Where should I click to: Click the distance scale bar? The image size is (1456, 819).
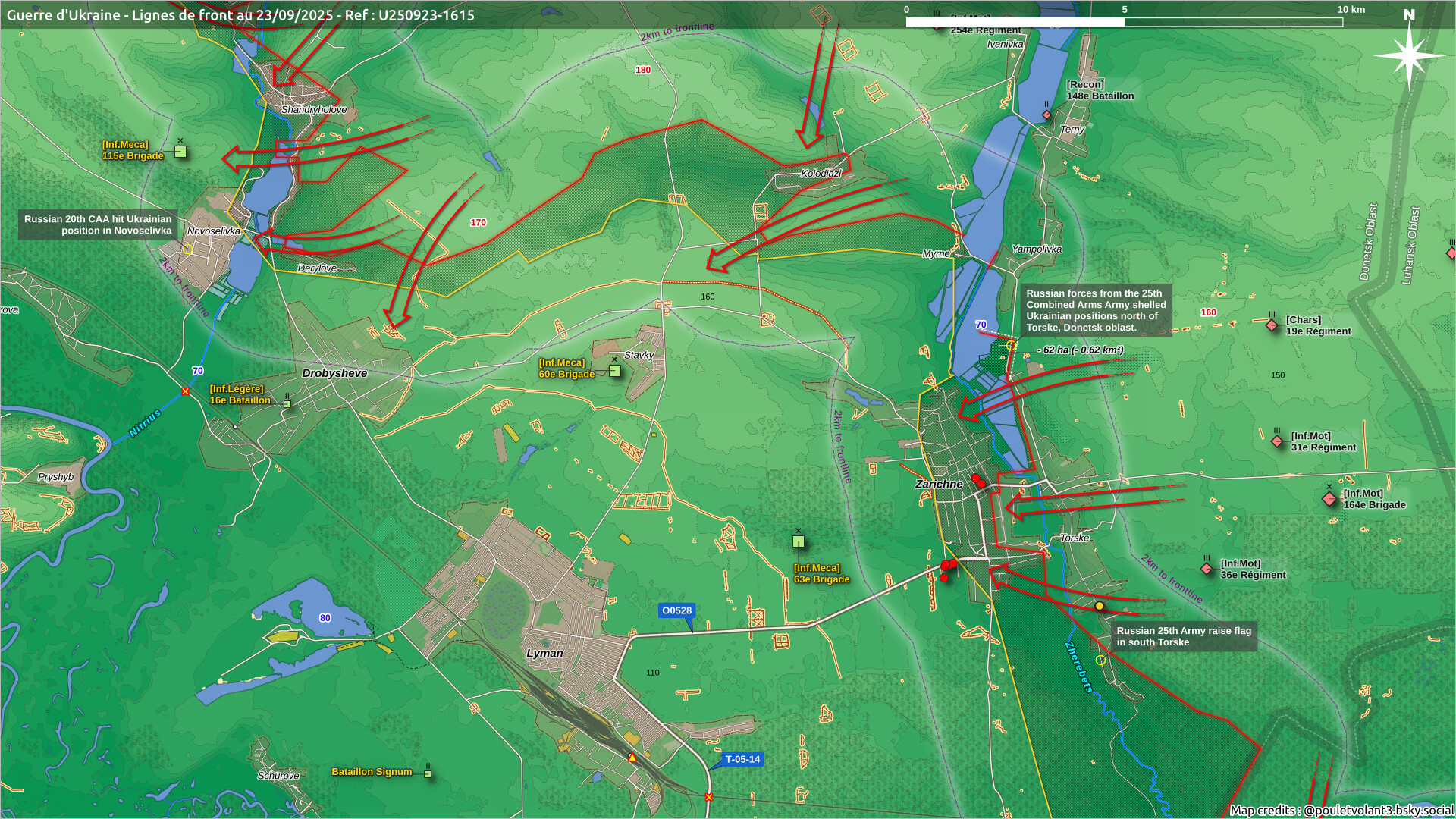click(1125, 22)
